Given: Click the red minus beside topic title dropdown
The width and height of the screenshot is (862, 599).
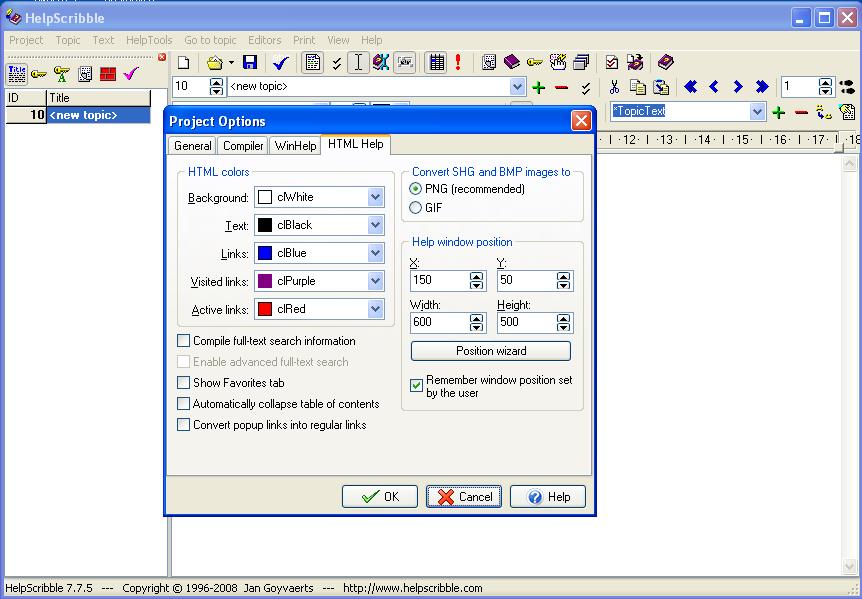Looking at the screenshot, I should click(561, 87).
